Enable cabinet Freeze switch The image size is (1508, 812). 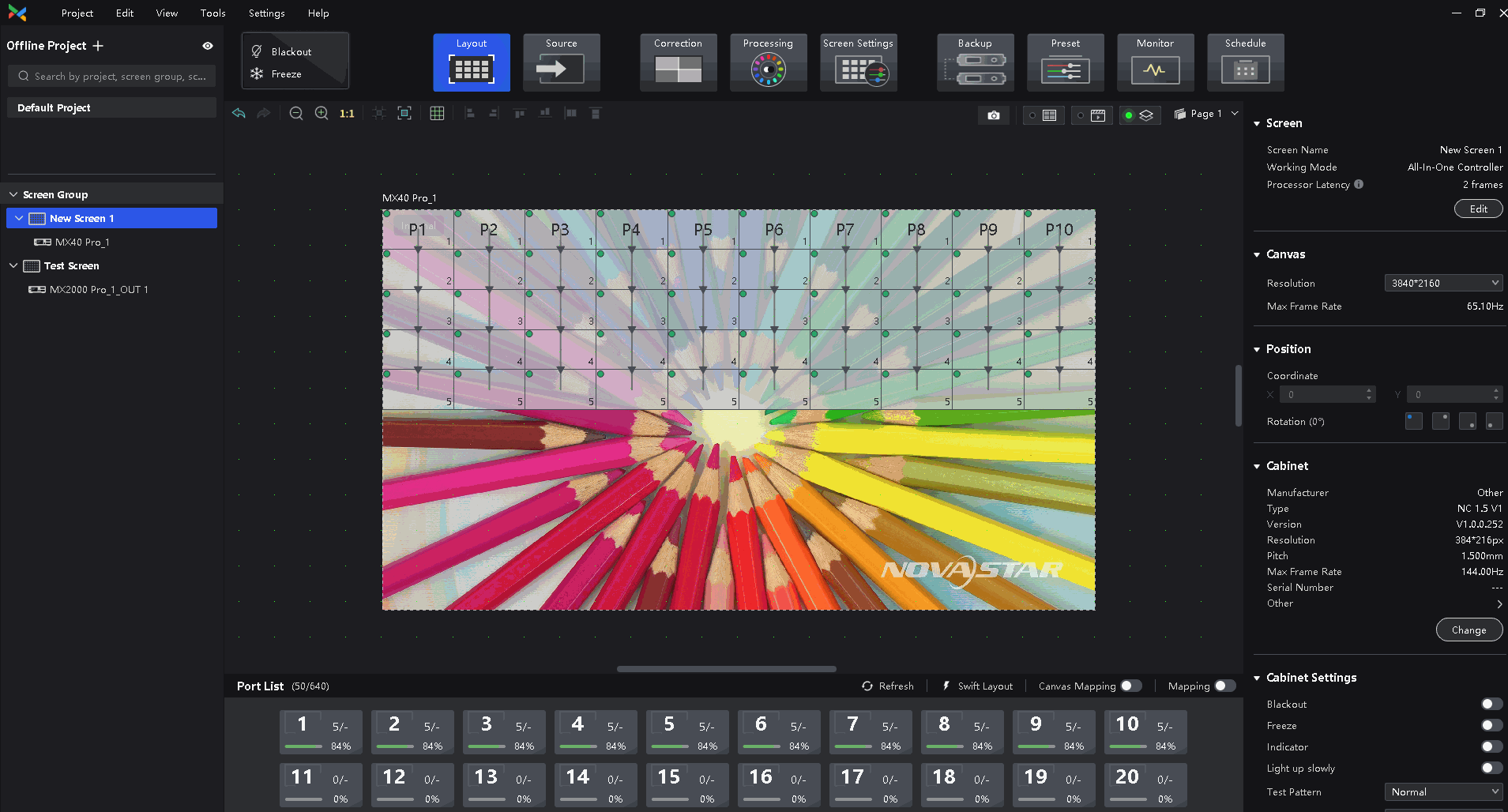pyautogui.click(x=1491, y=725)
